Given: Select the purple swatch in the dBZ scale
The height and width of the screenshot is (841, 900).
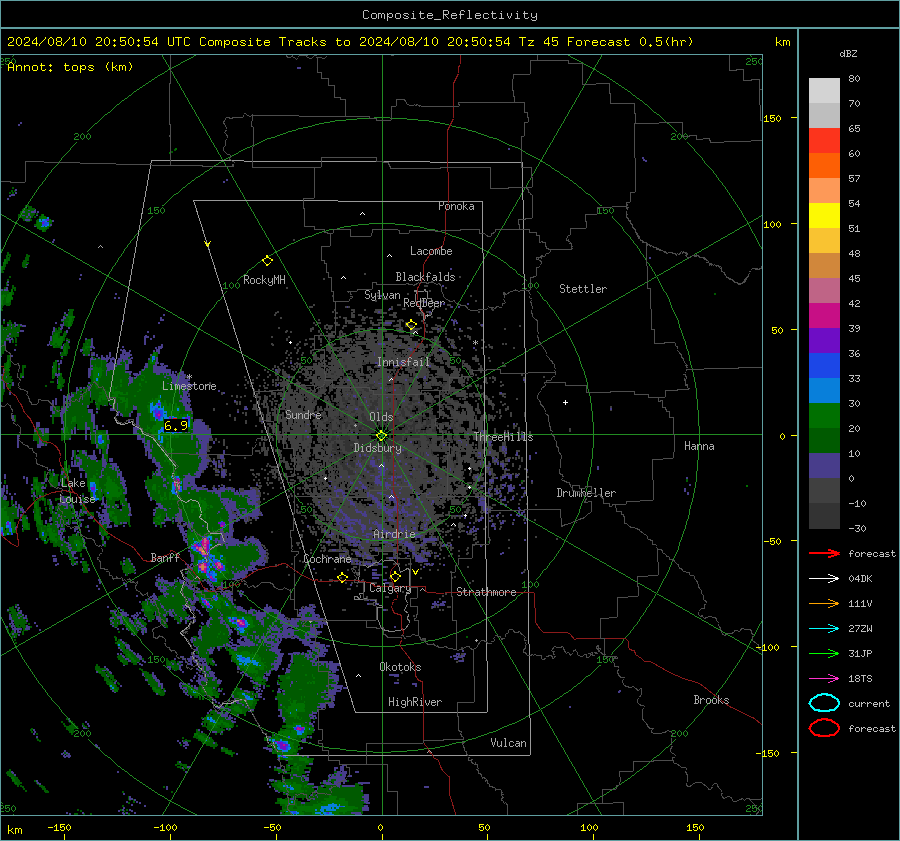Looking at the screenshot, I should (824, 340).
